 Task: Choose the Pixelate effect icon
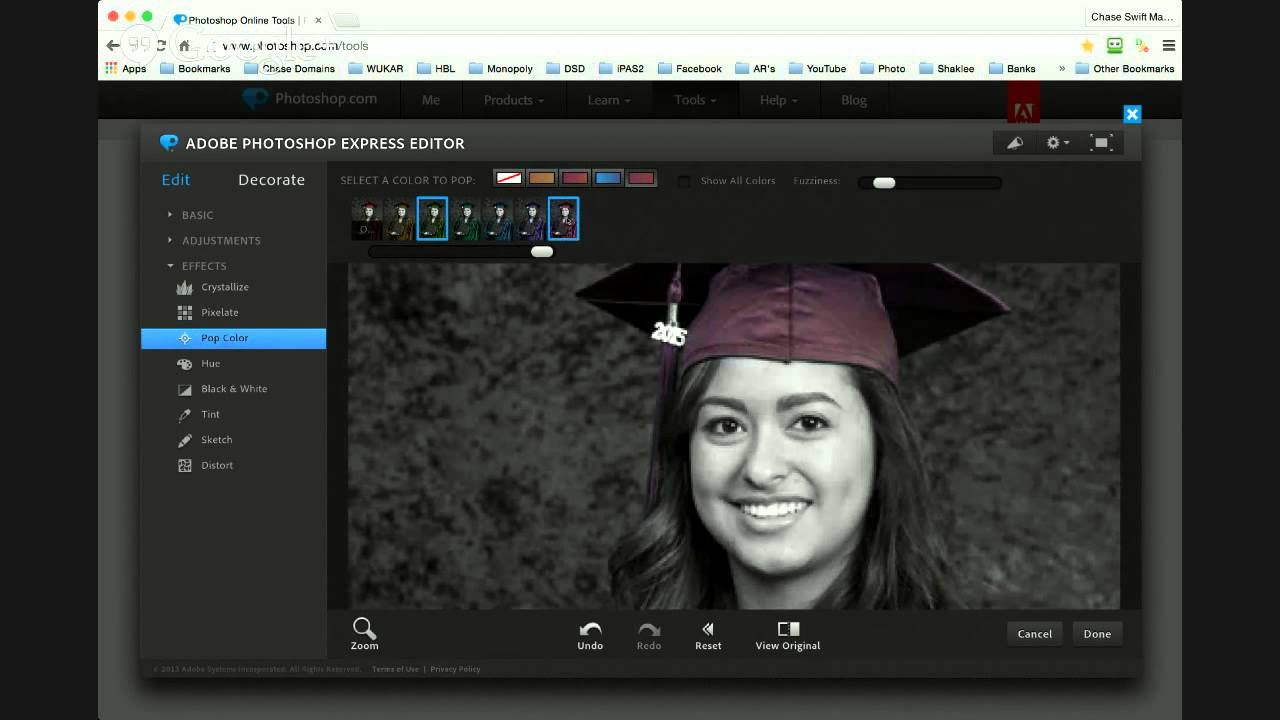(x=185, y=313)
